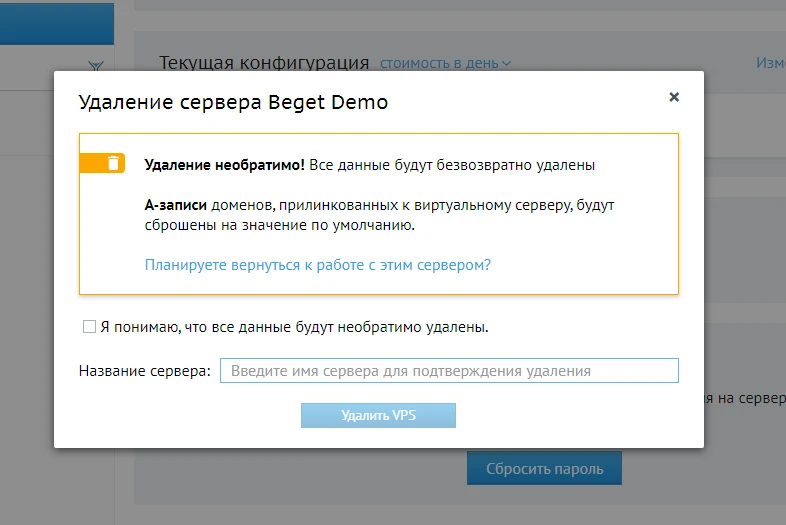Screen dimensions: 786x525
Task: Expand the стоимость в день dropdown
Action: pyautogui.click(x=445, y=64)
